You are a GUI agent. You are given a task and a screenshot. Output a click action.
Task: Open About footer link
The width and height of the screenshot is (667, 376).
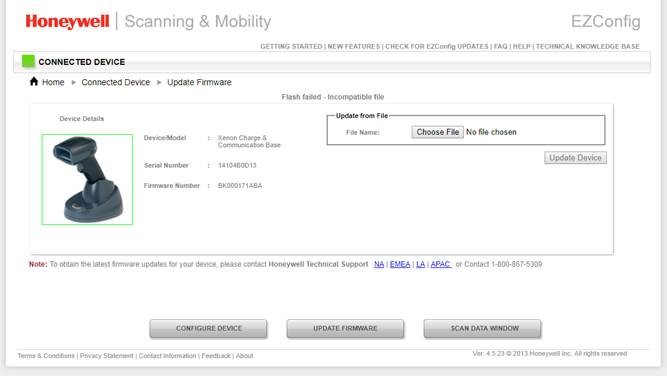click(245, 356)
